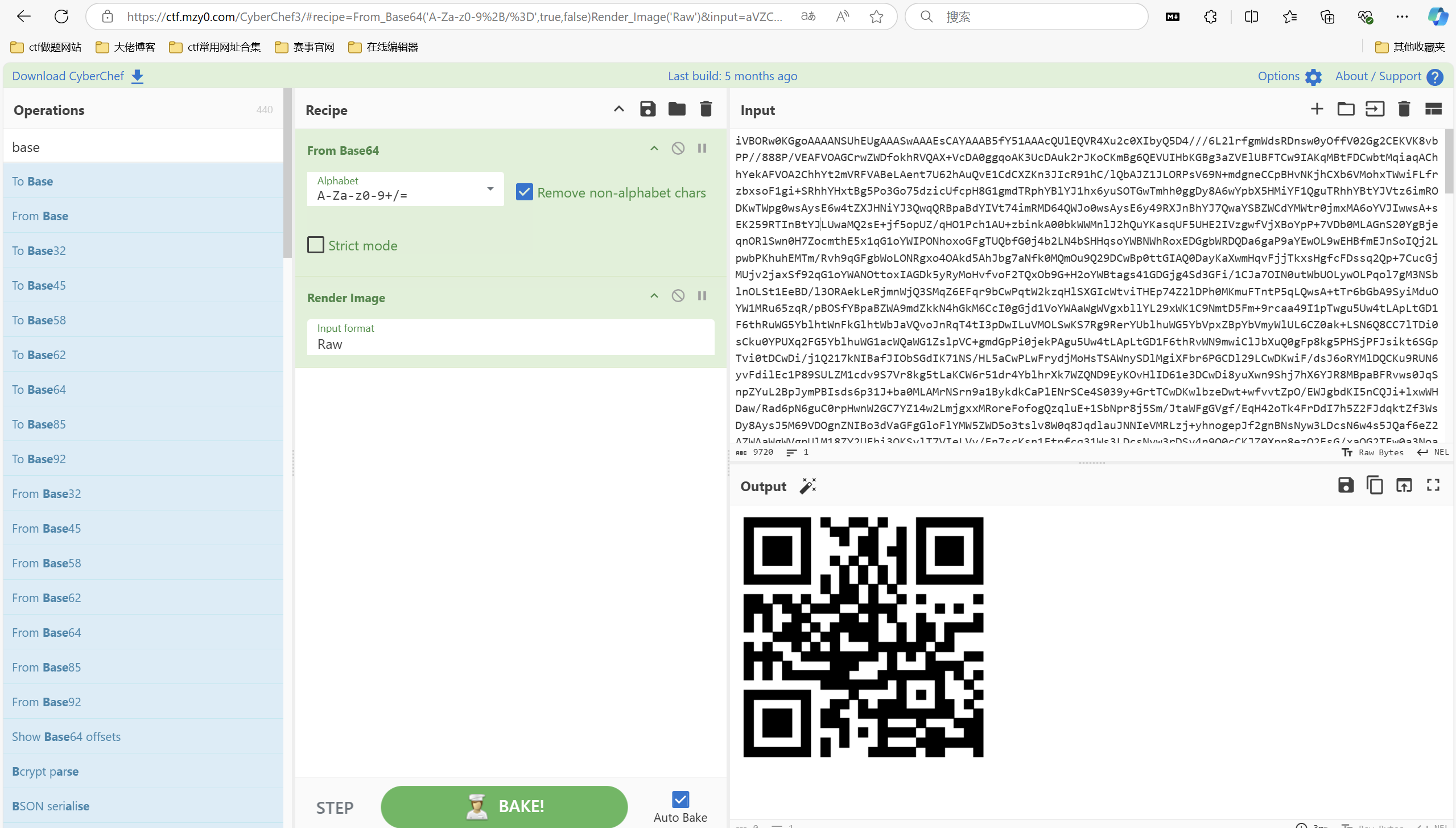This screenshot has height=828, width=1456.
Task: Select the To Base85 operation
Action: tap(143, 424)
